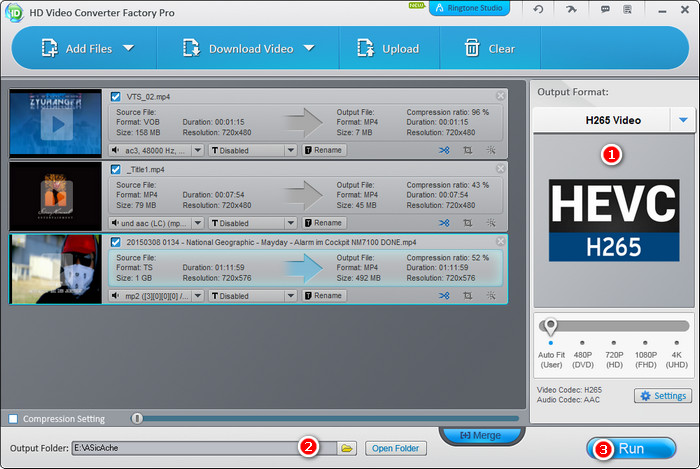Open the crop tool for the Mayday file
700x469 pixels.
(467, 296)
